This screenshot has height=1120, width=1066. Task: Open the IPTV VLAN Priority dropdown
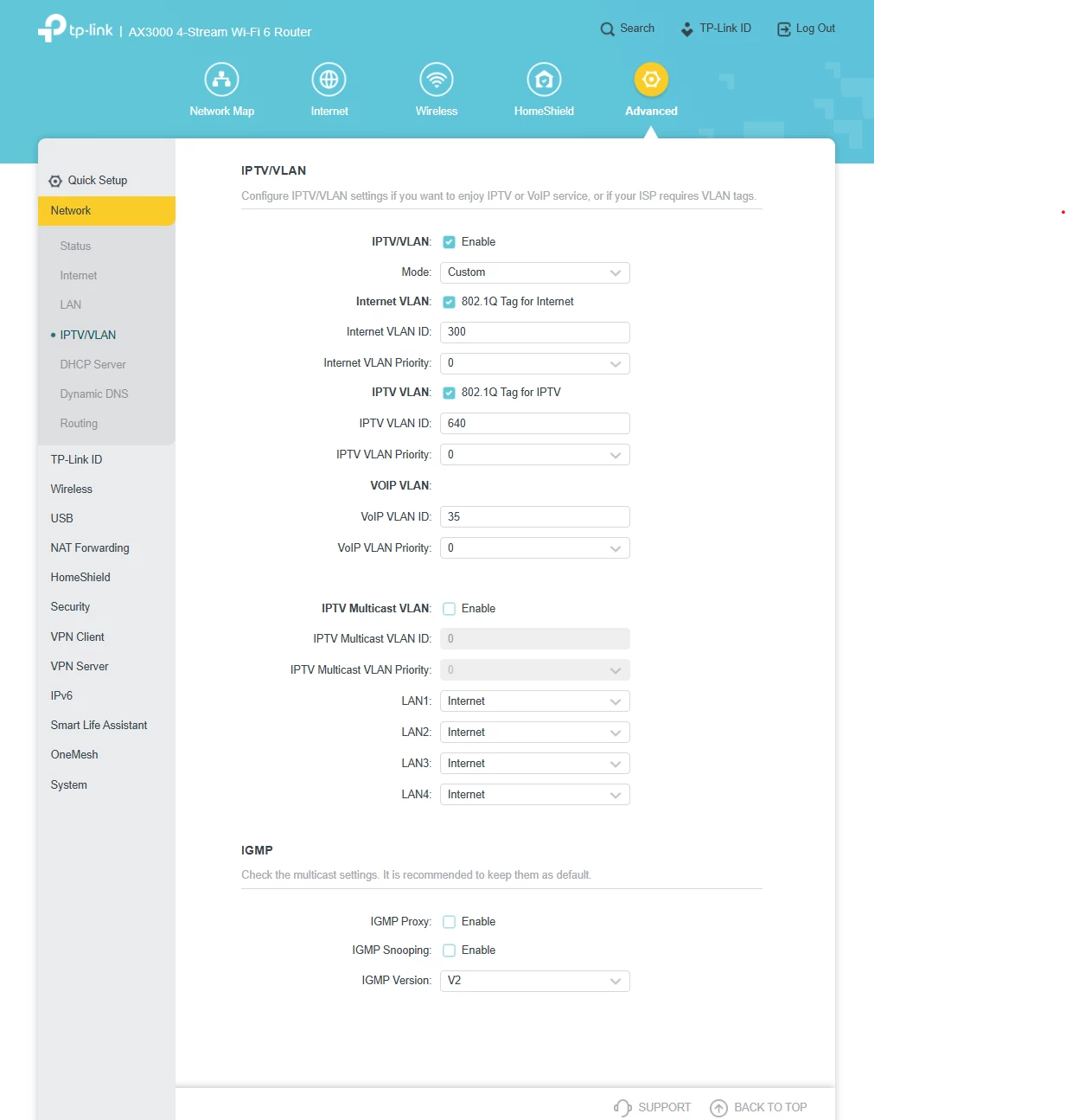(535, 455)
